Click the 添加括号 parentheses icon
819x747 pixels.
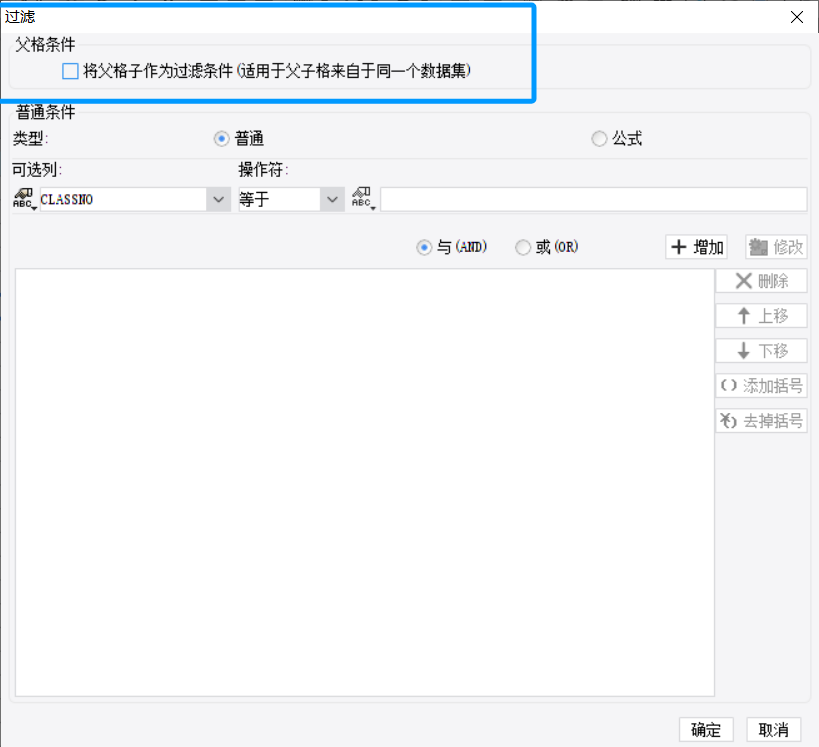coord(729,386)
